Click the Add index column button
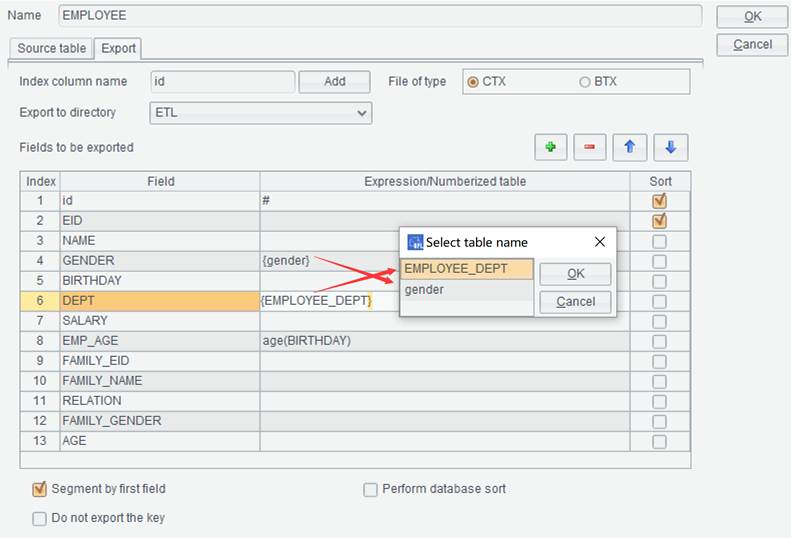This screenshot has width=791, height=538. point(334,82)
